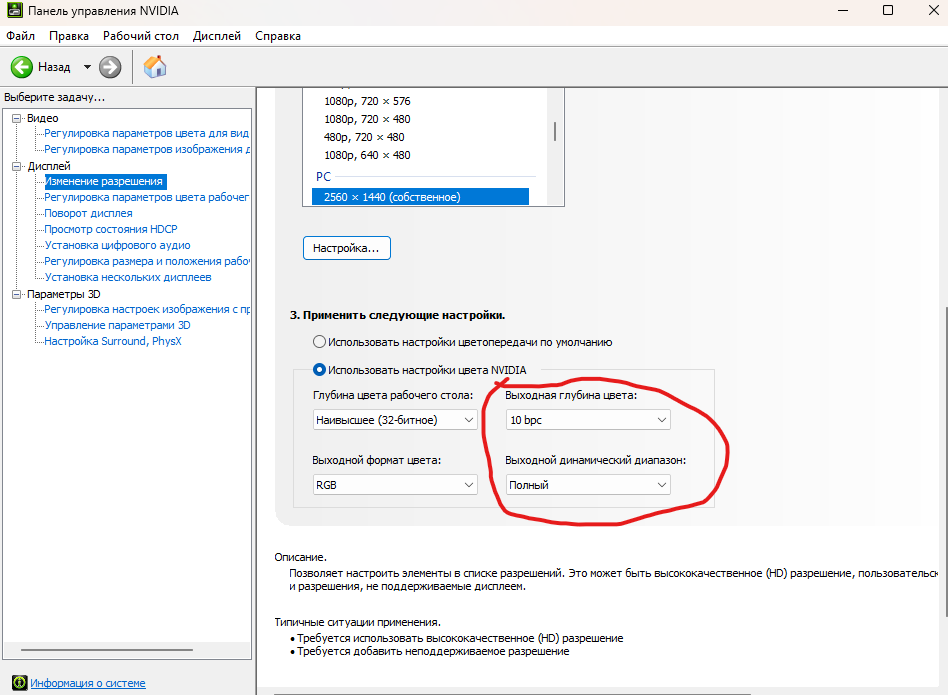This screenshot has height=695, width=948.
Task: Open 'Регулировка параметров цвета рабочег' item
Action: [x=146, y=197]
